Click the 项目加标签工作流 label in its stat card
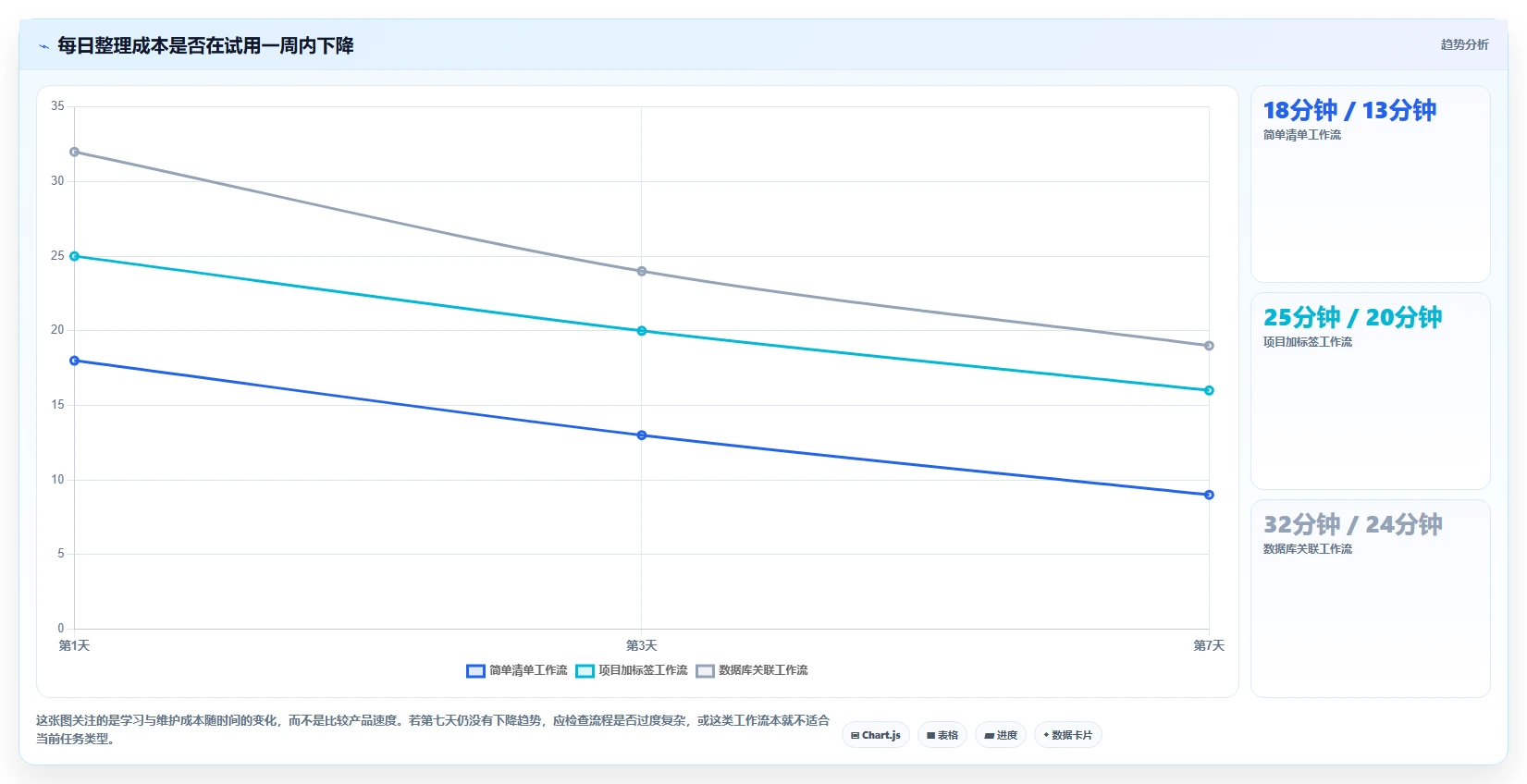This screenshot has height=784, width=1527. [x=1308, y=342]
